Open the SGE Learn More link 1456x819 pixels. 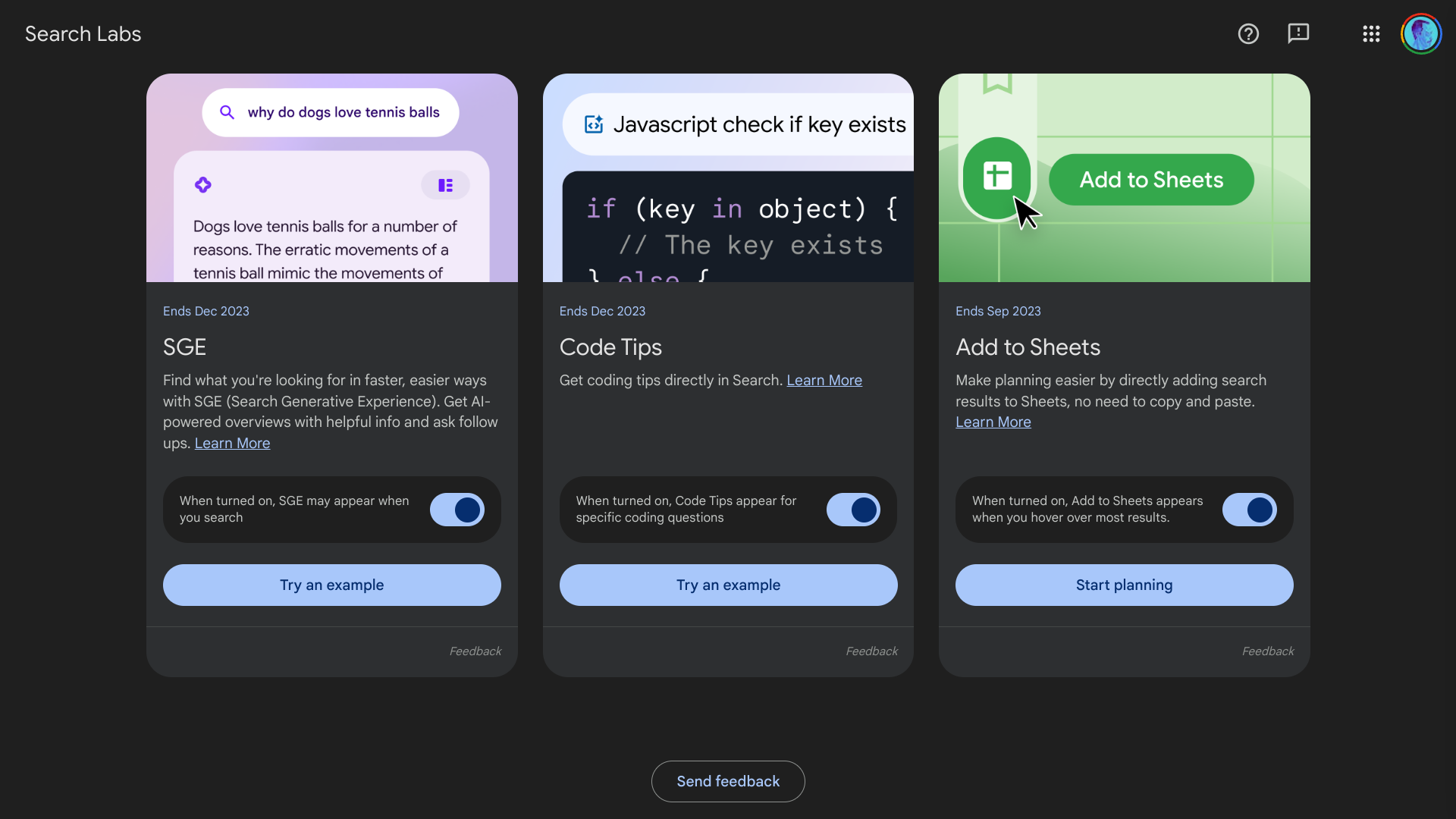point(232,443)
